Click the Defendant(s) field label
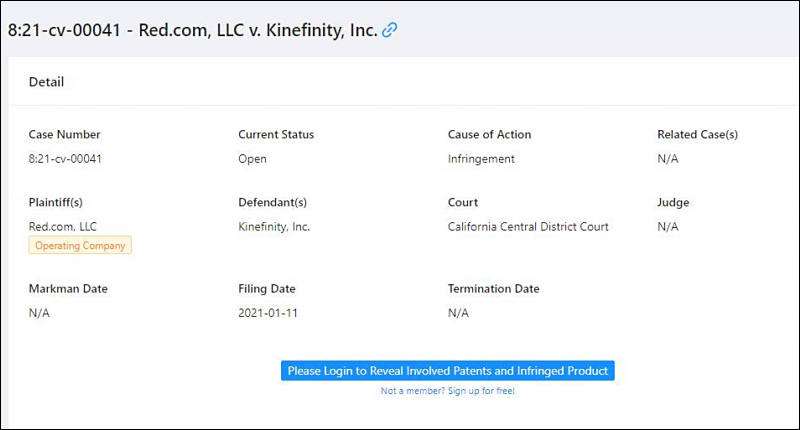Image resolution: width=800 pixels, height=430 pixels. tap(272, 203)
